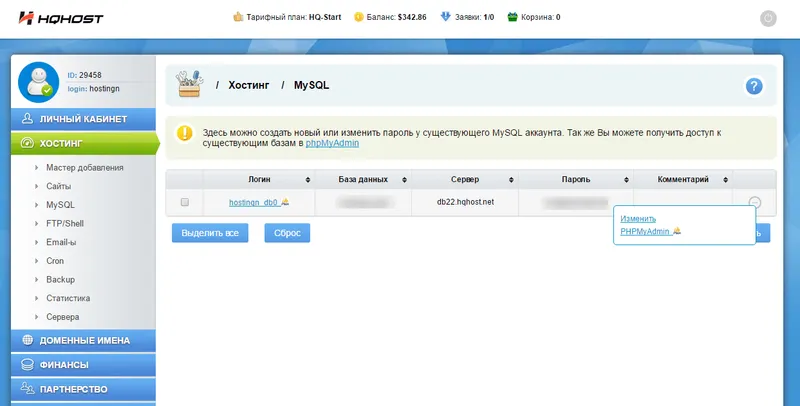Open the help question mark icon

click(754, 86)
